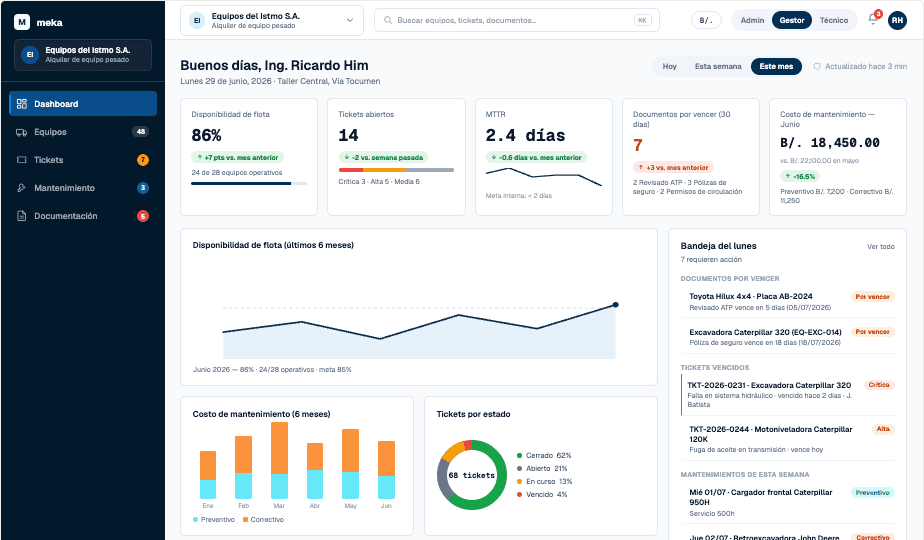The width and height of the screenshot is (924, 540).
Task: Open Mié 01/07 Cargador frontal maintenance
Action: click(788, 502)
